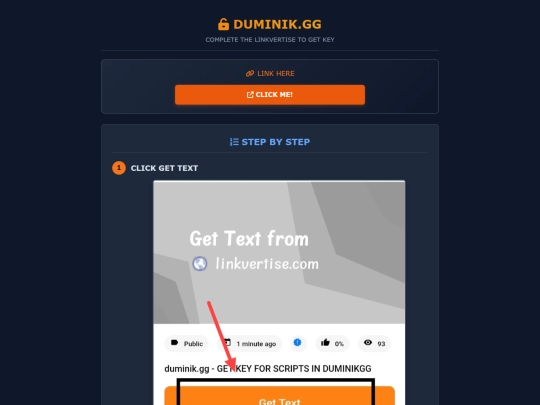Click the orange step number 1 badge
540x405 pixels.
[119, 168]
